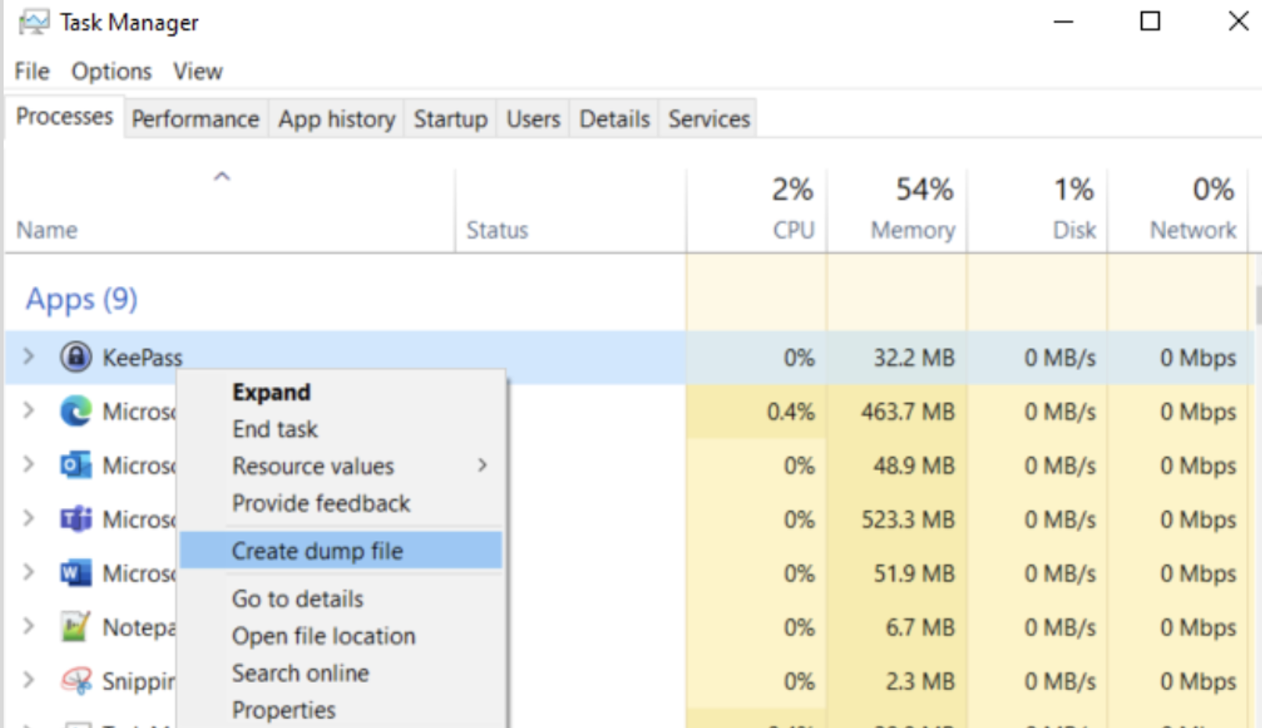
Task: Switch to the Performance tab
Action: [195, 119]
